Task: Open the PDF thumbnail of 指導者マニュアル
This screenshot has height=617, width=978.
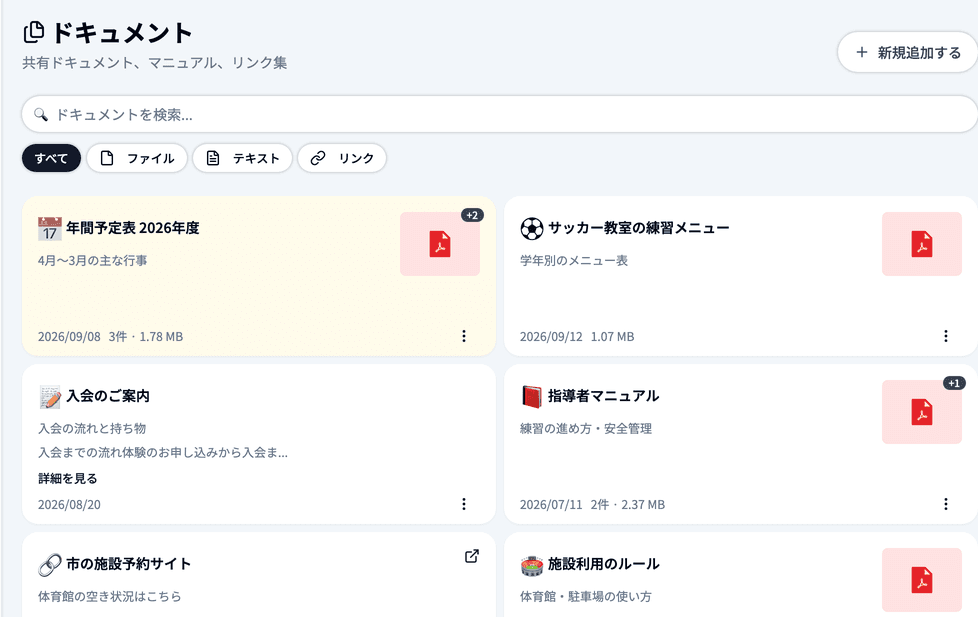Action: click(x=922, y=412)
